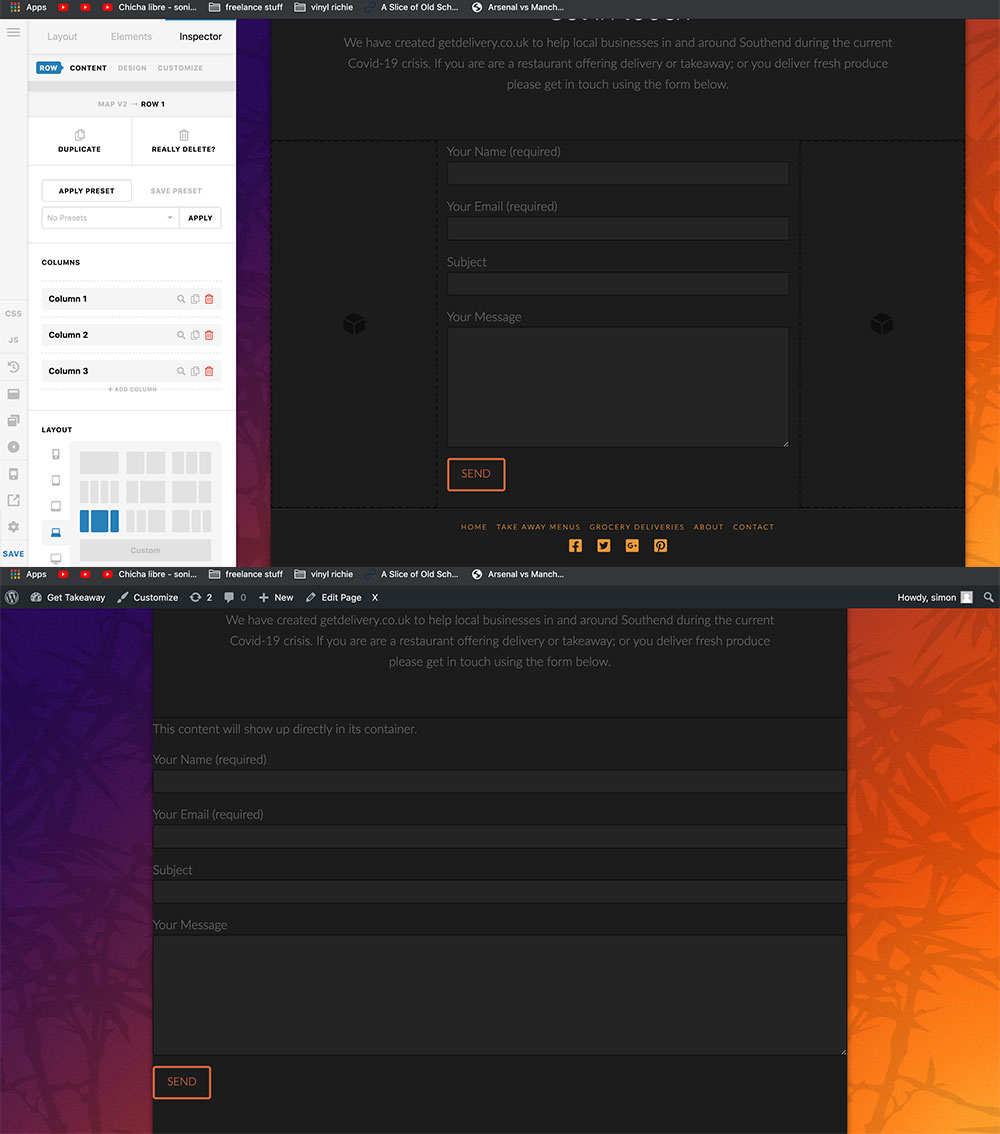Select the laptop breakpoint in Layout

[56, 532]
